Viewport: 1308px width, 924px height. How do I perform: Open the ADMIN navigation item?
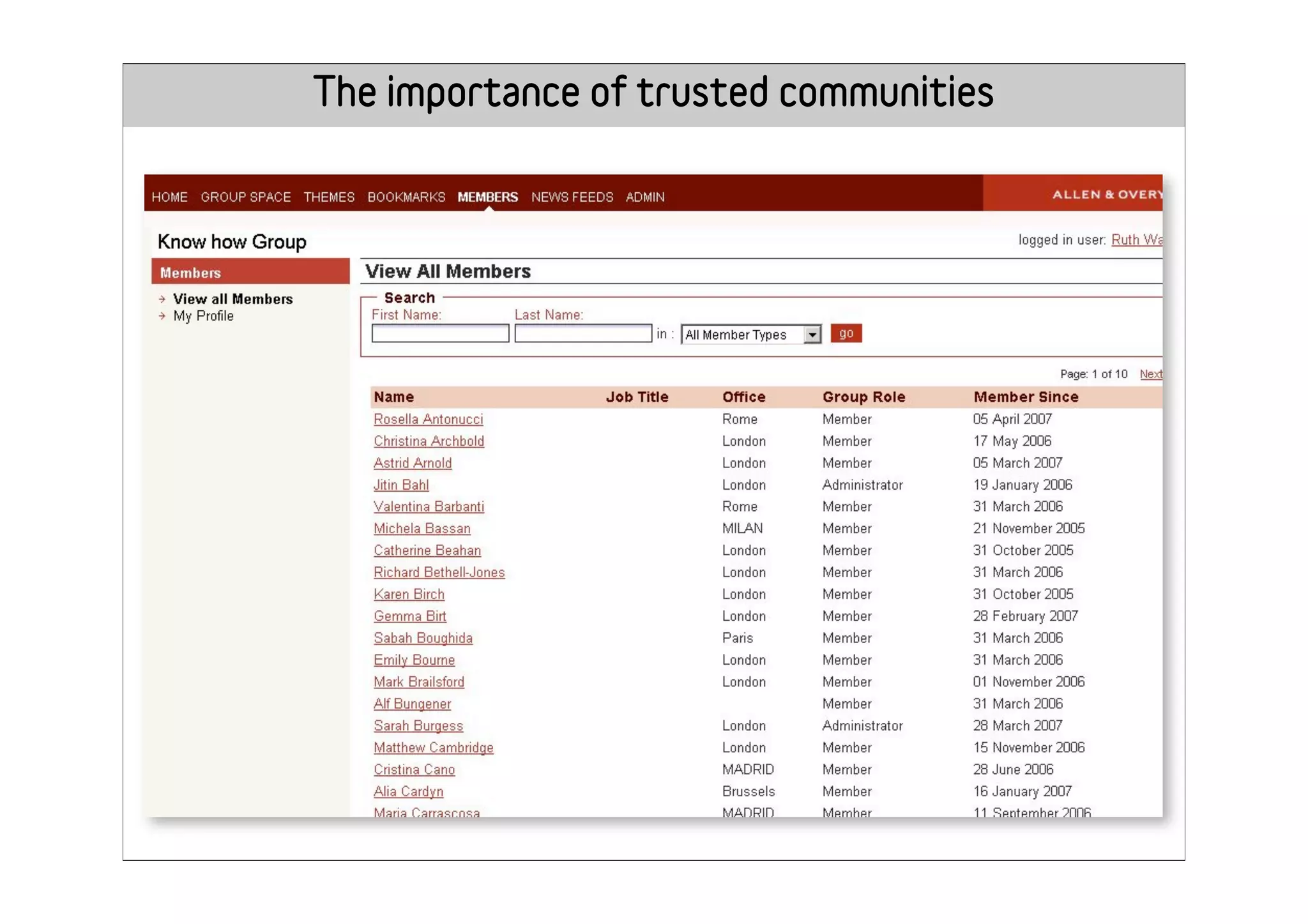coord(645,197)
